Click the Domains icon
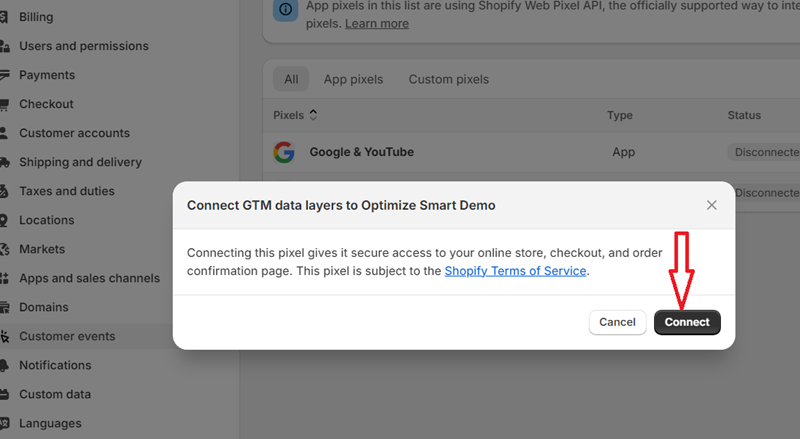Viewport: 800px width, 439px height. (4, 308)
